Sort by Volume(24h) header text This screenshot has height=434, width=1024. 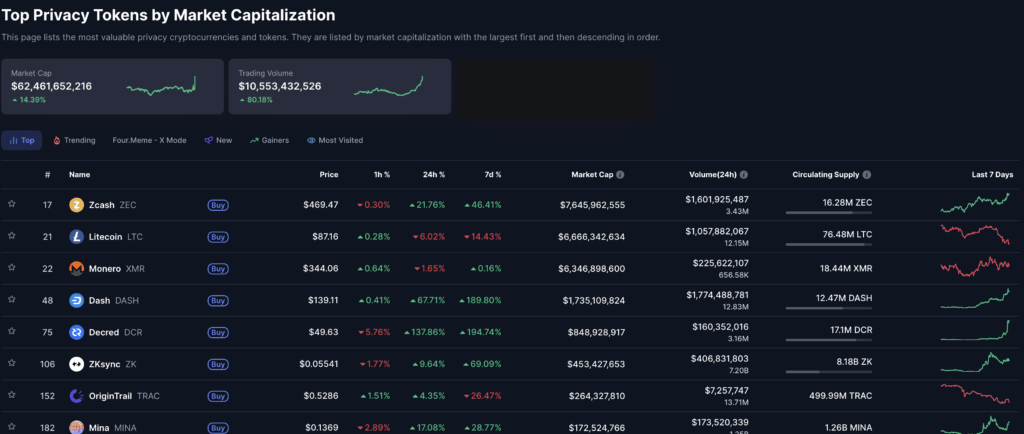tap(712, 175)
